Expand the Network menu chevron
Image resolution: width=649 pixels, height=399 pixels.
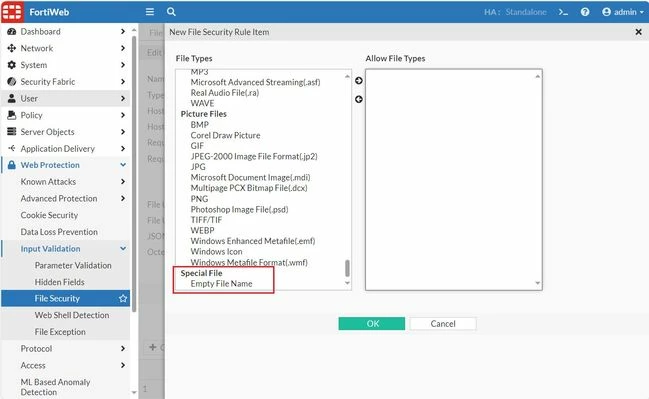click(x=123, y=48)
